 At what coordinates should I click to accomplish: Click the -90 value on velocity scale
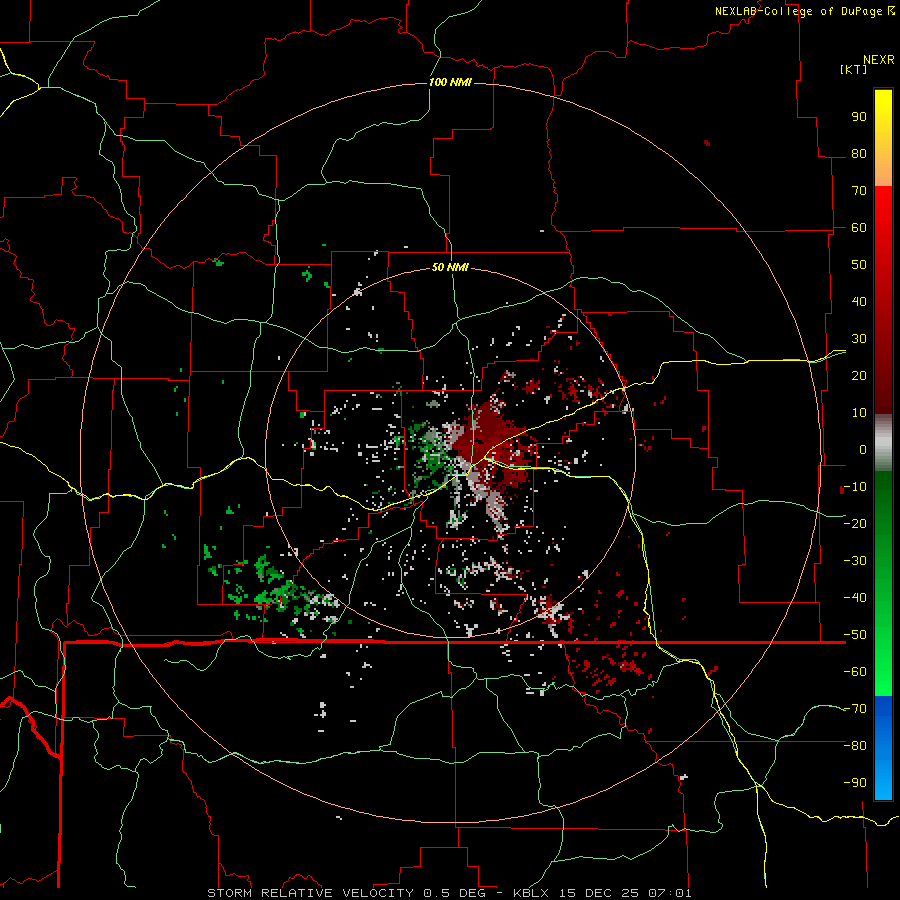855,783
